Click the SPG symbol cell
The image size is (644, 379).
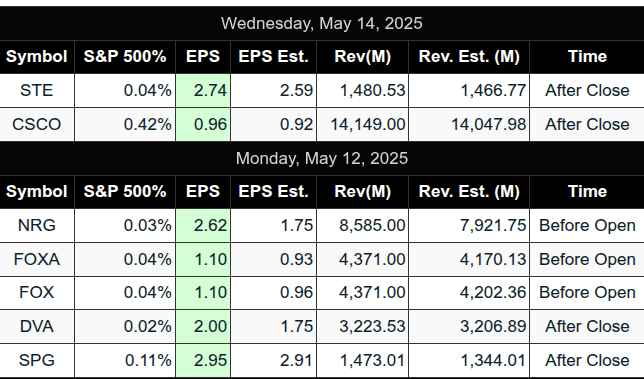37,361
